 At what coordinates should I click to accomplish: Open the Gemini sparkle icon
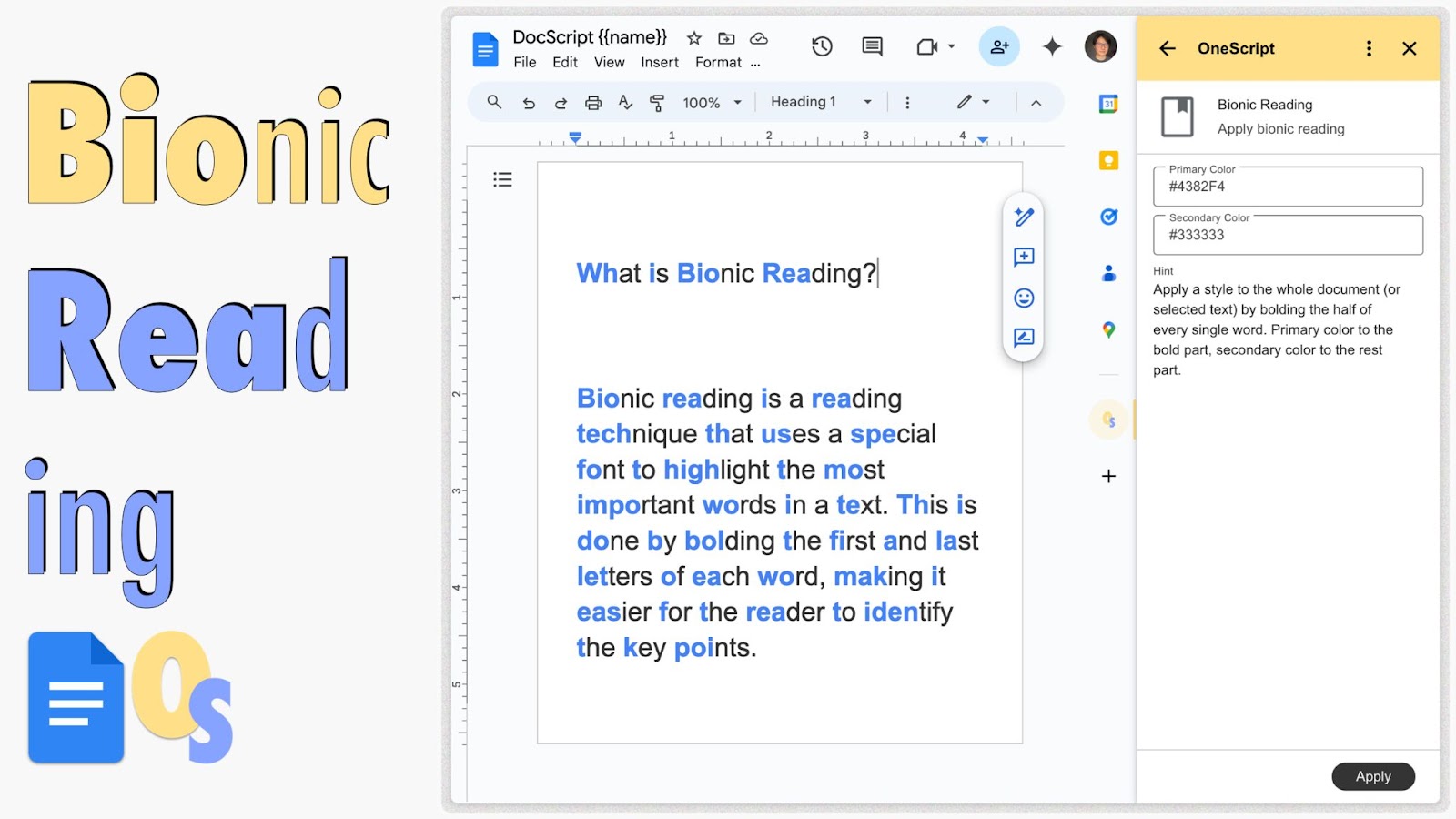click(1052, 46)
